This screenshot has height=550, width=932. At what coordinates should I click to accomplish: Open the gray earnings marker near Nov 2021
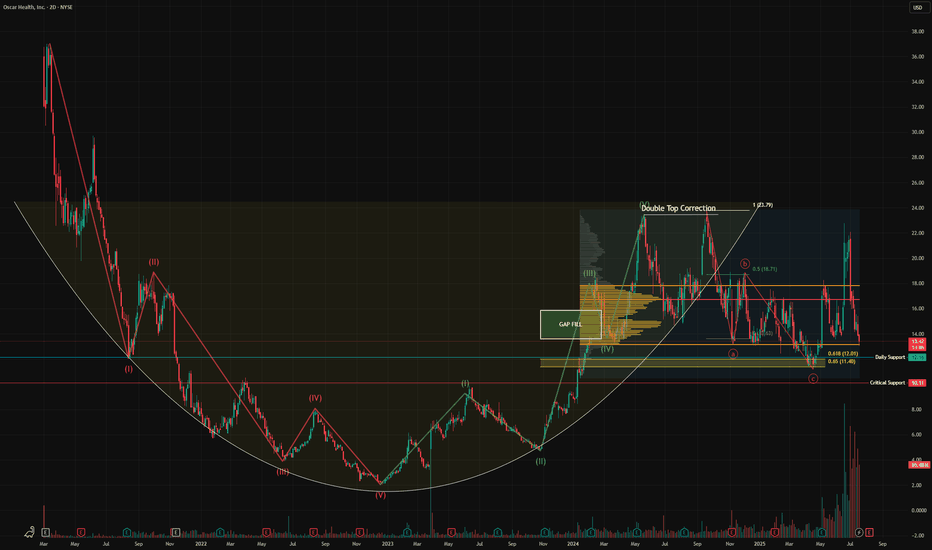click(175, 532)
